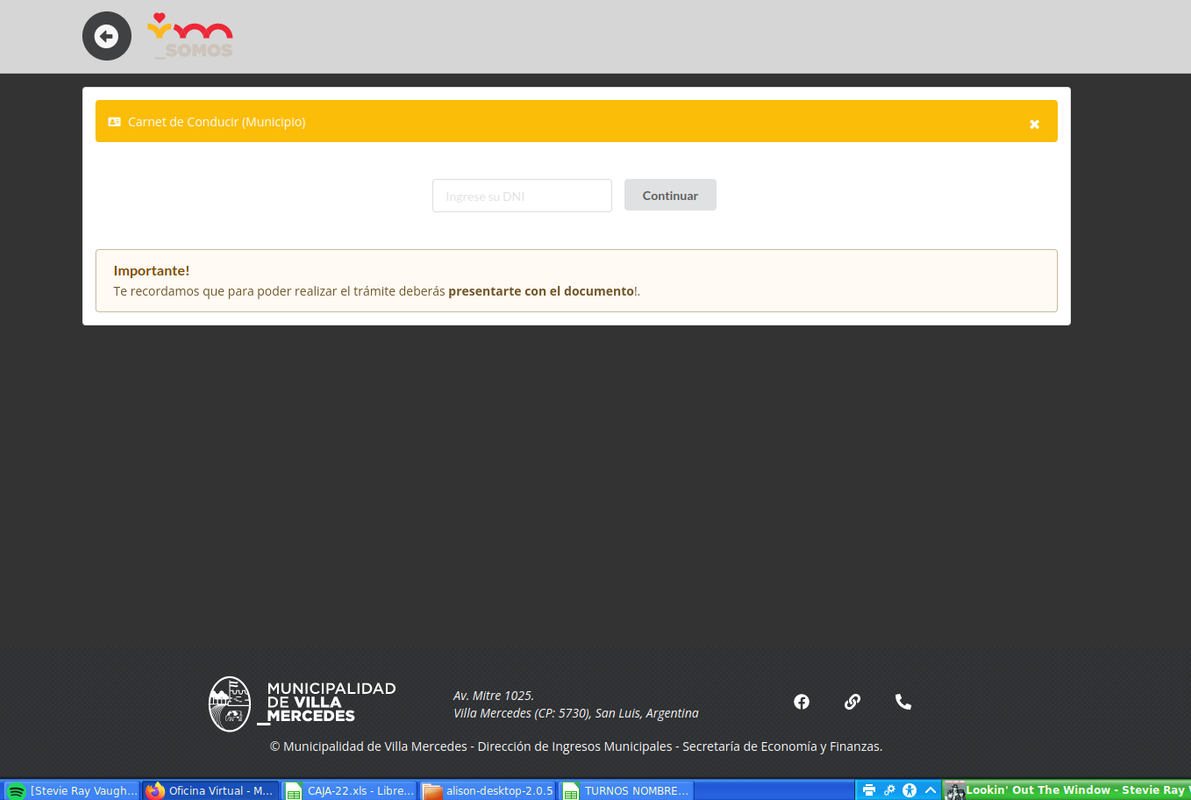
Task: Open TURNOS NOMBRE spreadsheet taskbar entry
Action: [627, 791]
